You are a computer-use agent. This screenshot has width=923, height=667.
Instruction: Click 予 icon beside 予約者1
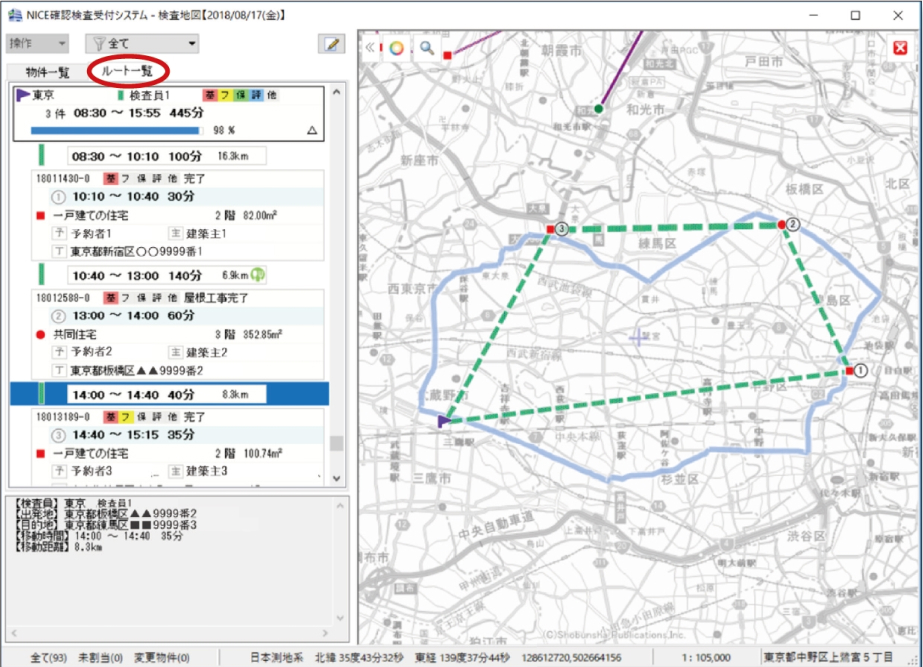(59, 233)
